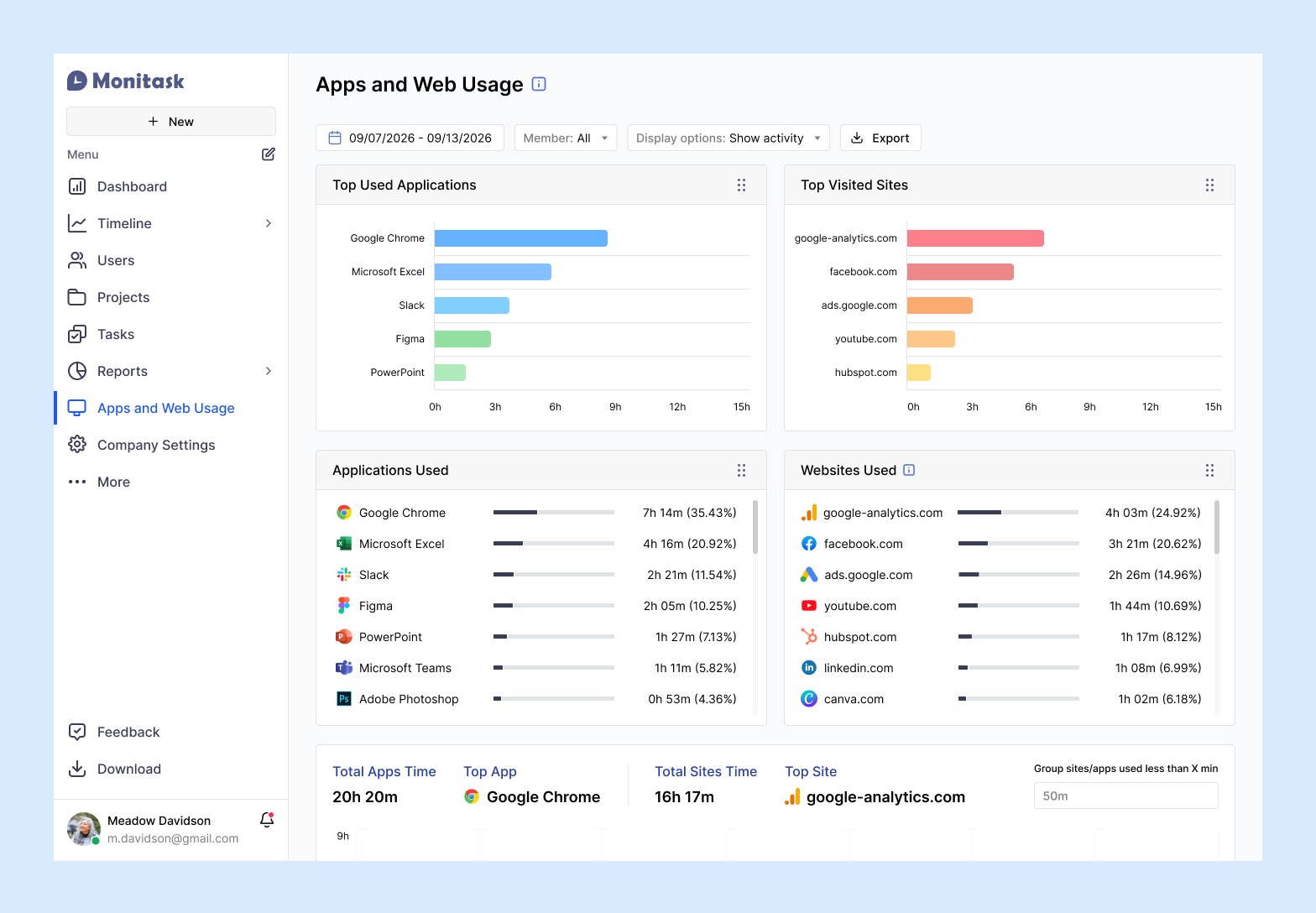The height and width of the screenshot is (913, 1316).
Task: Click the Google Chrome bar in the chart
Action: pyautogui.click(x=521, y=238)
